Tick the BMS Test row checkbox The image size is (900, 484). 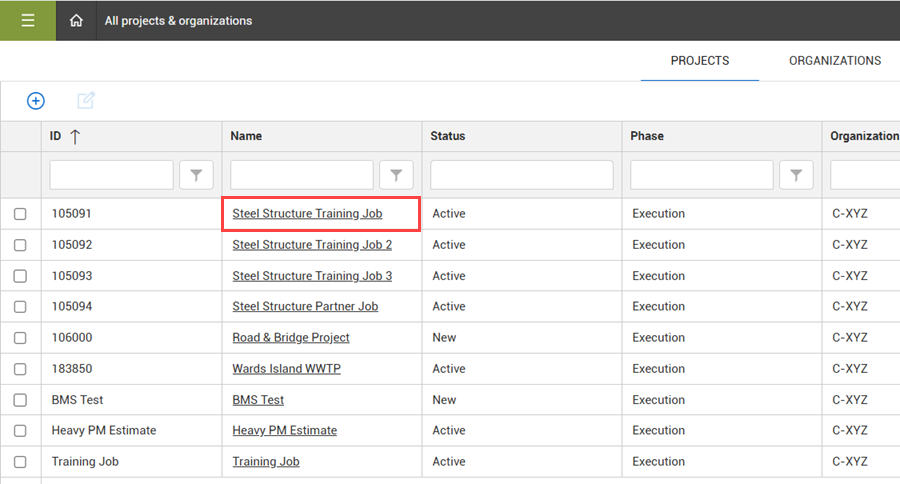coord(20,400)
